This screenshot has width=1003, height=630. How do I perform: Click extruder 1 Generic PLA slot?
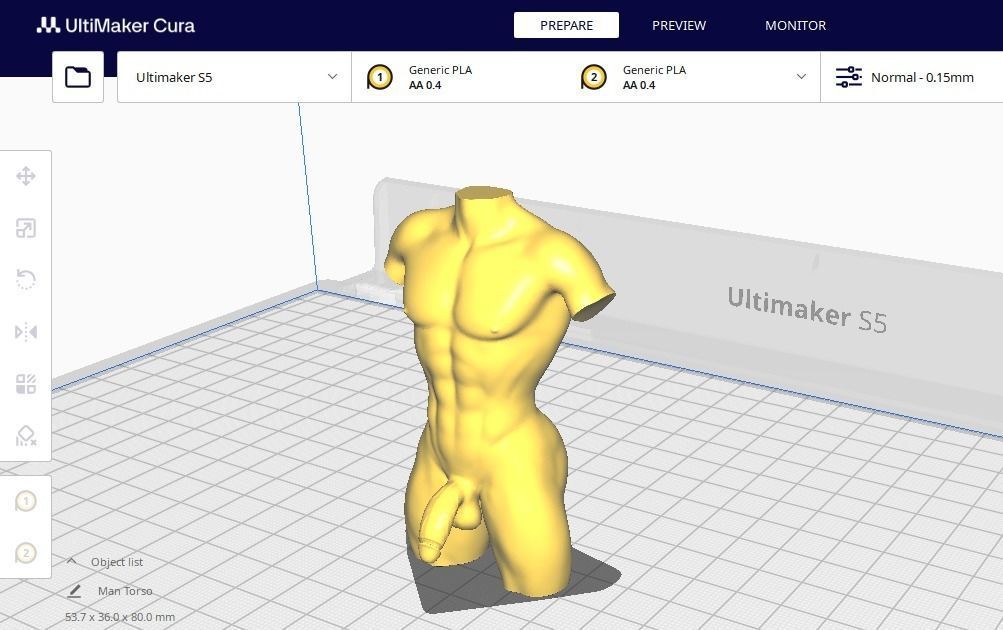(x=457, y=77)
